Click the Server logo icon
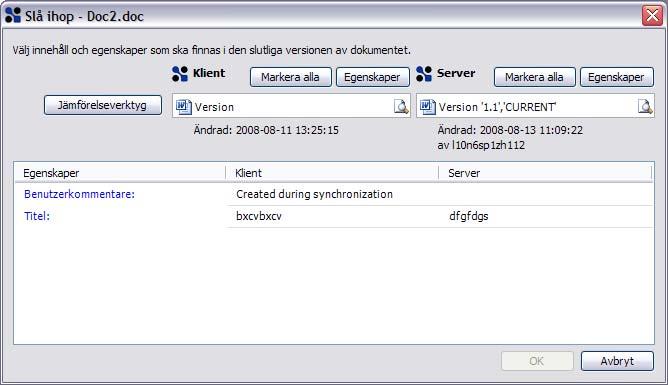Screen dimensions: 668x385 [424, 74]
